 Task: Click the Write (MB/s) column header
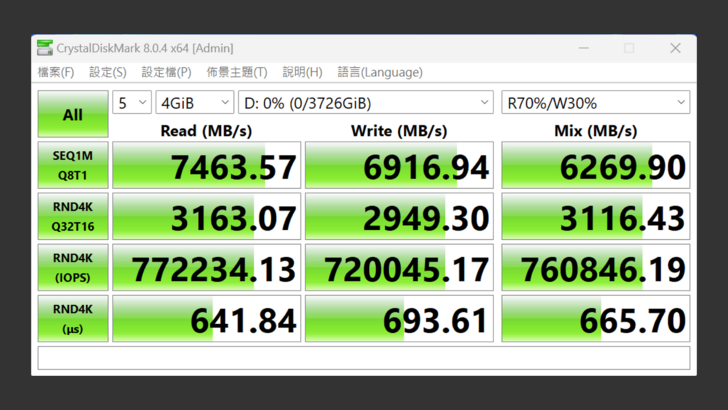coord(399,131)
